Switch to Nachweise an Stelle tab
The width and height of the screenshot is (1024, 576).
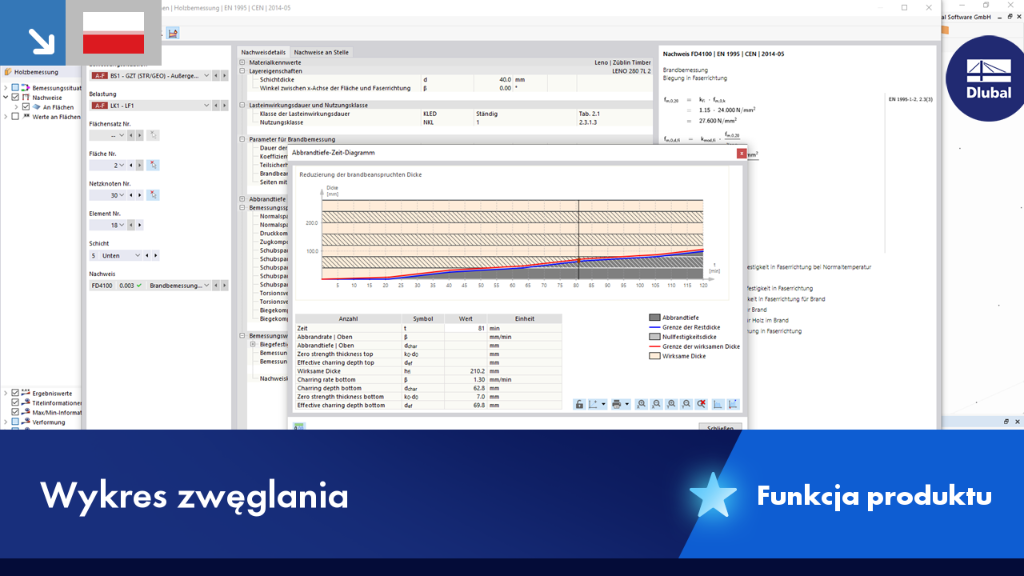point(321,52)
